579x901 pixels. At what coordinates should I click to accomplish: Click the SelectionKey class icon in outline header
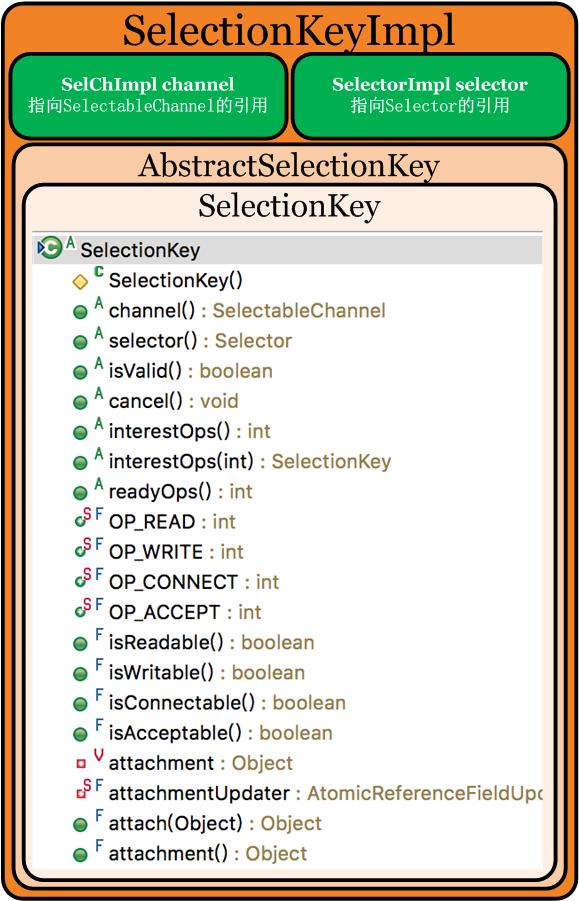50,249
